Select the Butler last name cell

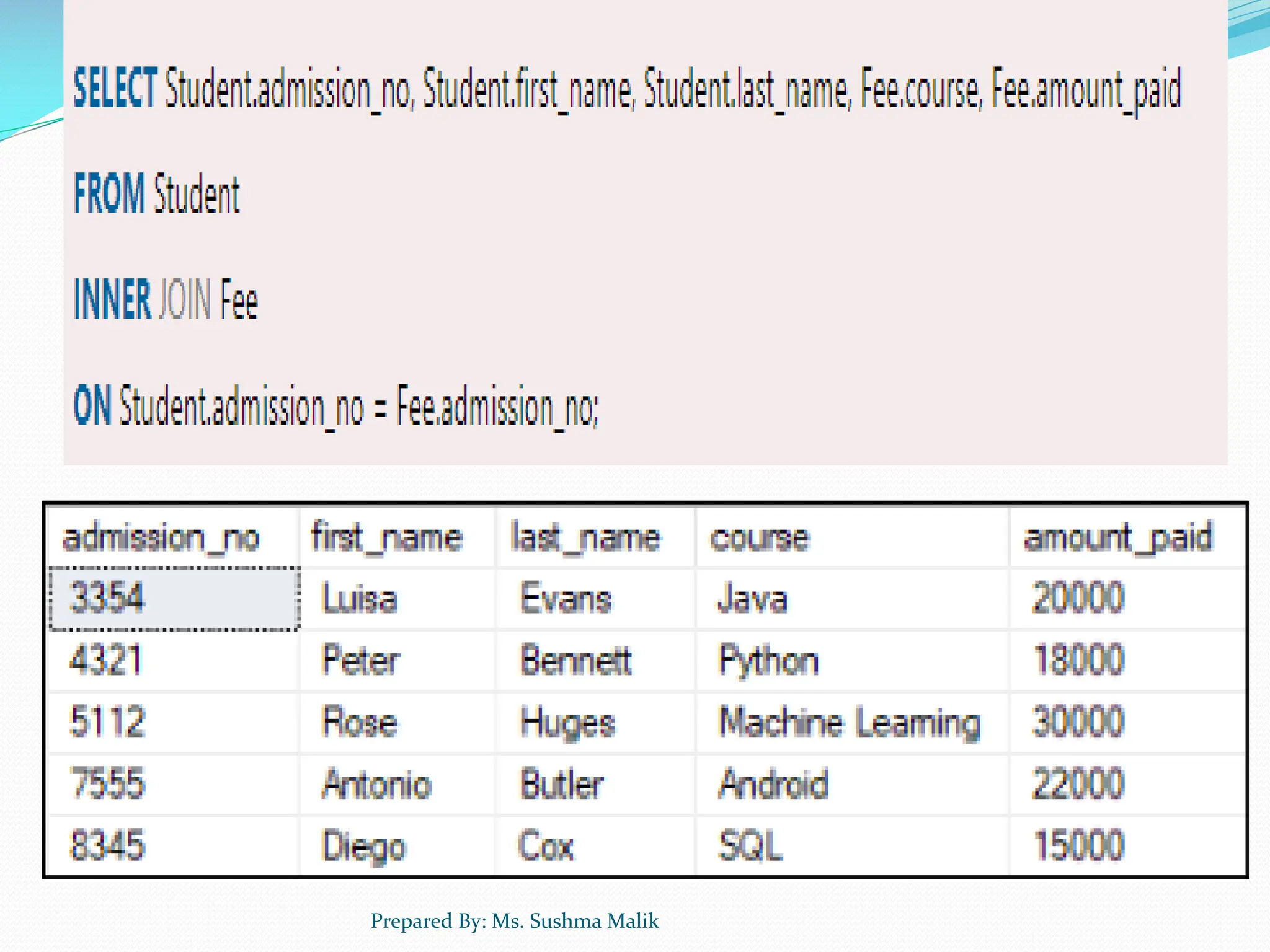[x=562, y=784]
